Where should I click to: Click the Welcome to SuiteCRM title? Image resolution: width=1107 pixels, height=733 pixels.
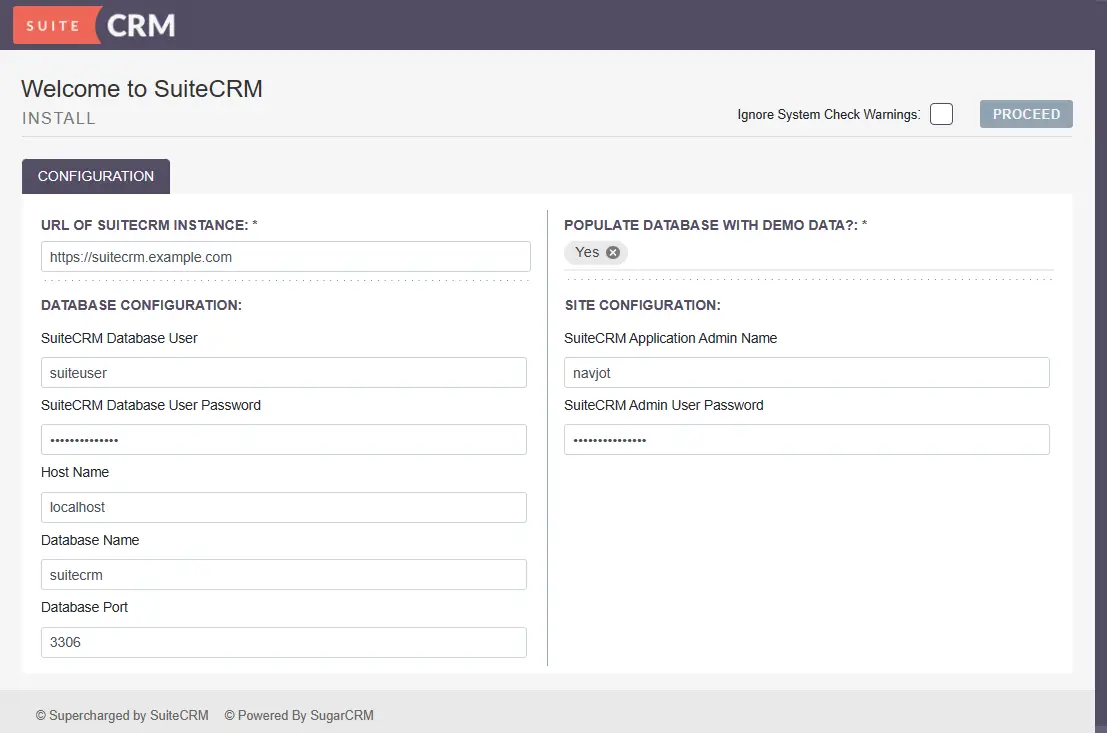coord(142,89)
